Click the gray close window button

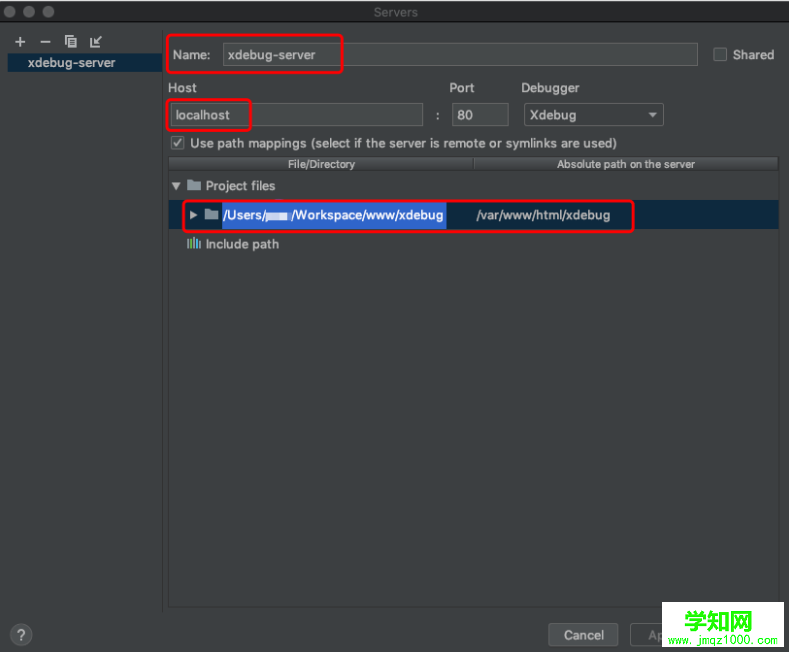click(x=10, y=12)
